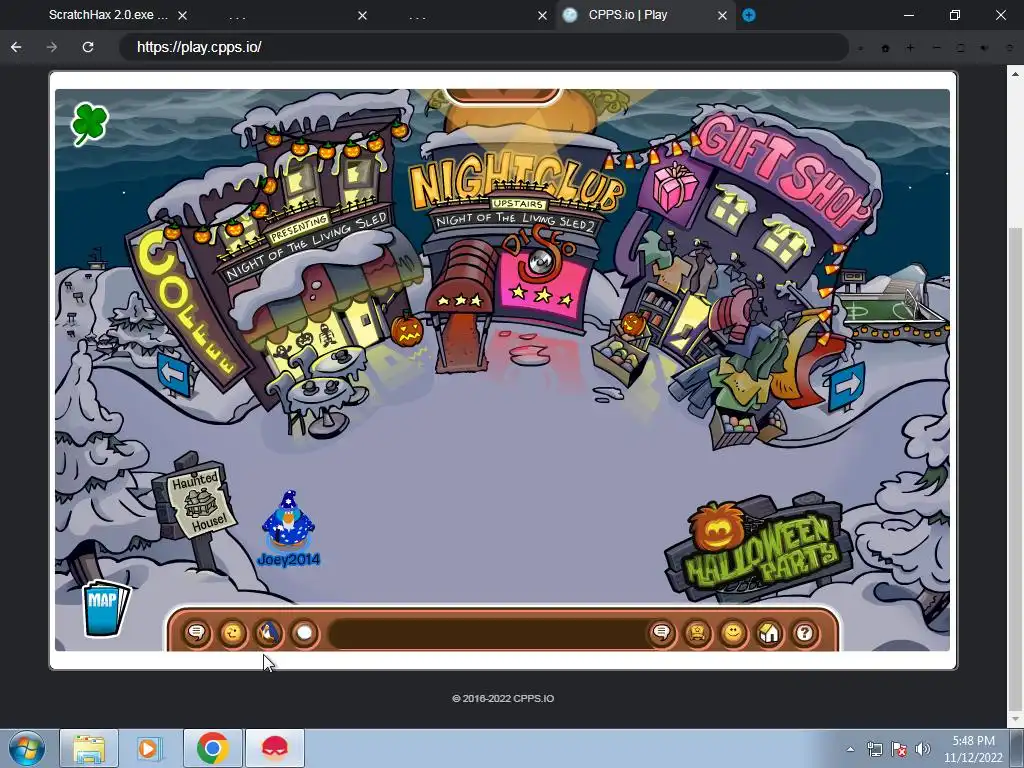Open the buddy list smiley icon
This screenshot has height=768, width=1024.
click(x=733, y=633)
